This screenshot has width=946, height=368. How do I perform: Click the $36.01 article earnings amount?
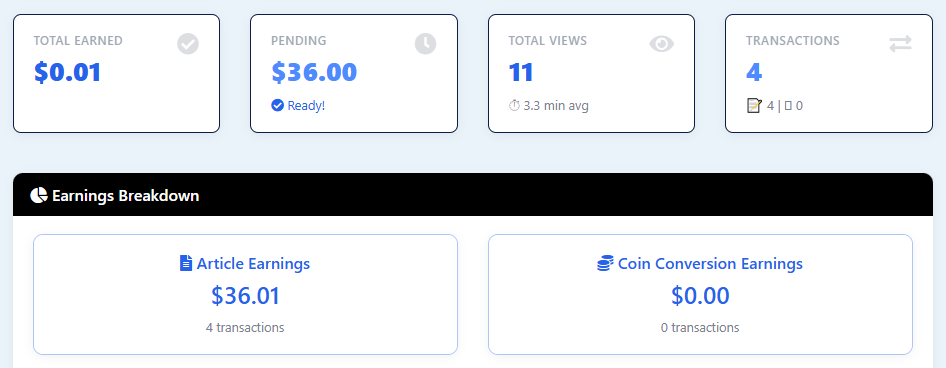(x=246, y=296)
